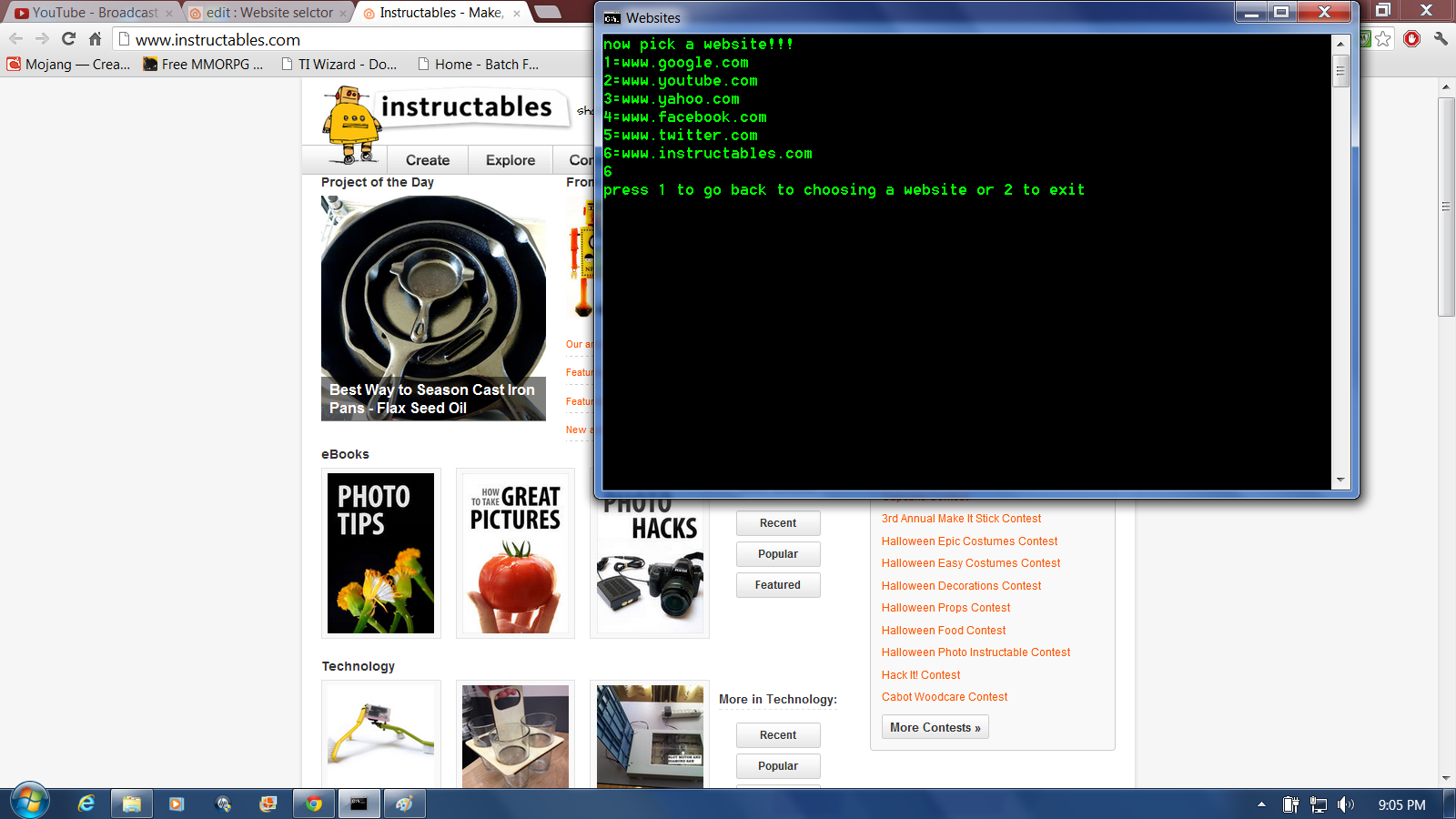
Task: Restore down the Chrome window
Action: (1383, 10)
